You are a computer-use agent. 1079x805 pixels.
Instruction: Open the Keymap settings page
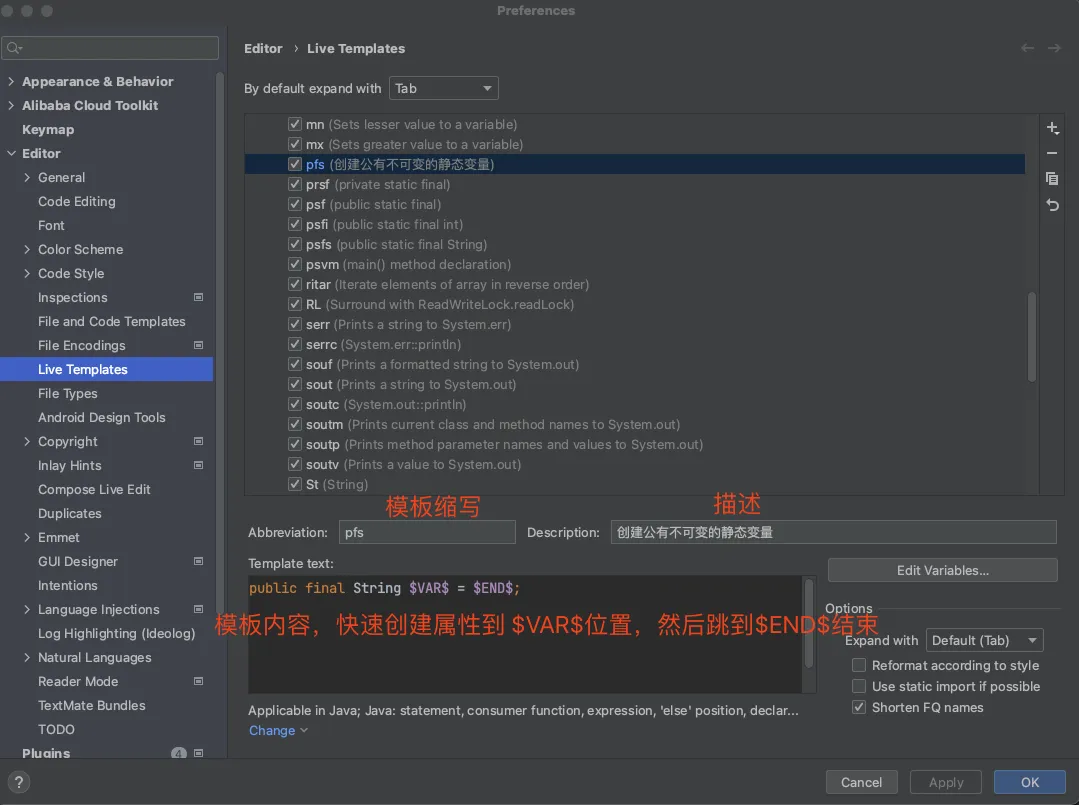pyautogui.click(x=48, y=129)
